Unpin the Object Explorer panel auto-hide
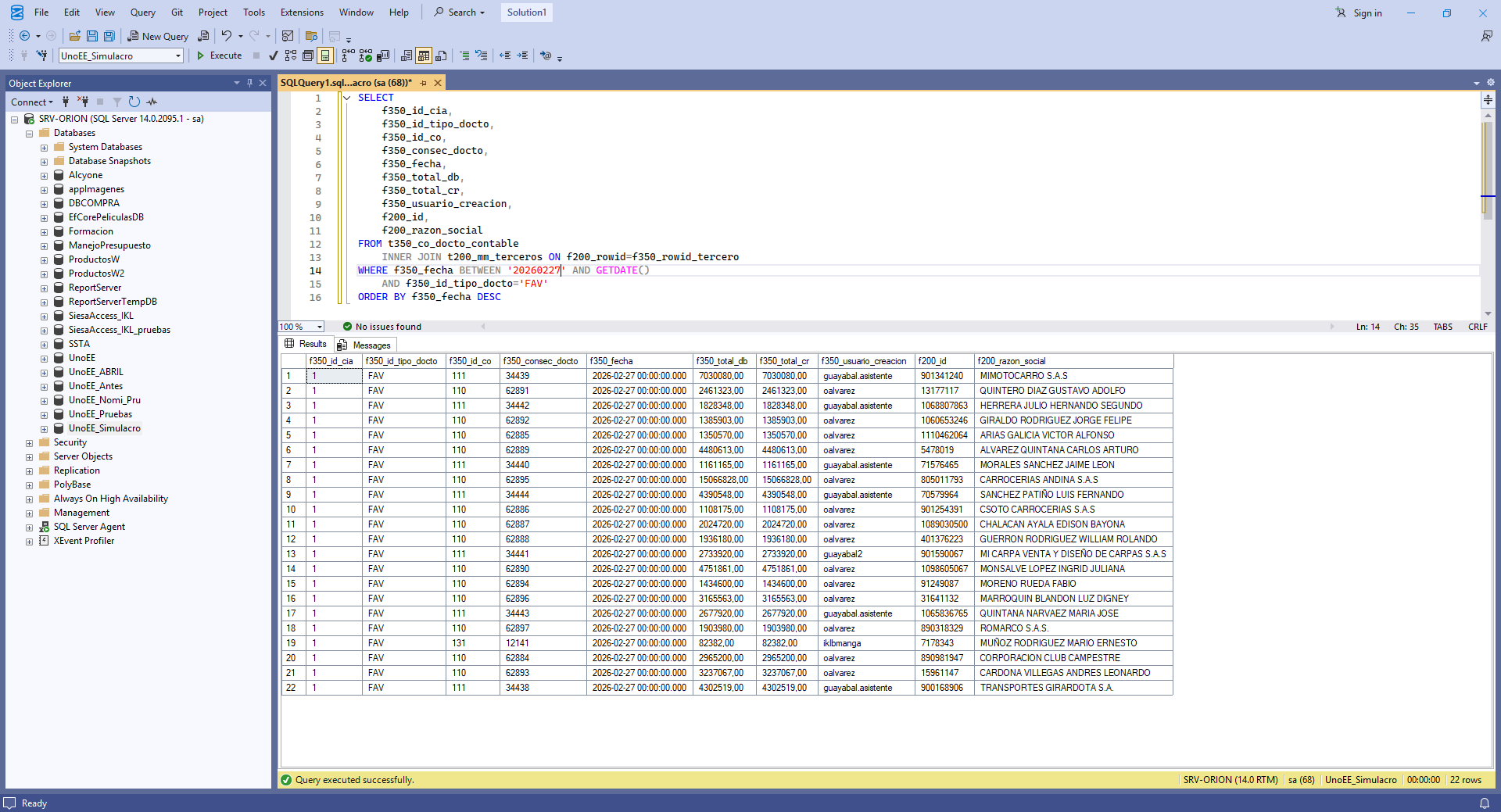 [x=249, y=83]
